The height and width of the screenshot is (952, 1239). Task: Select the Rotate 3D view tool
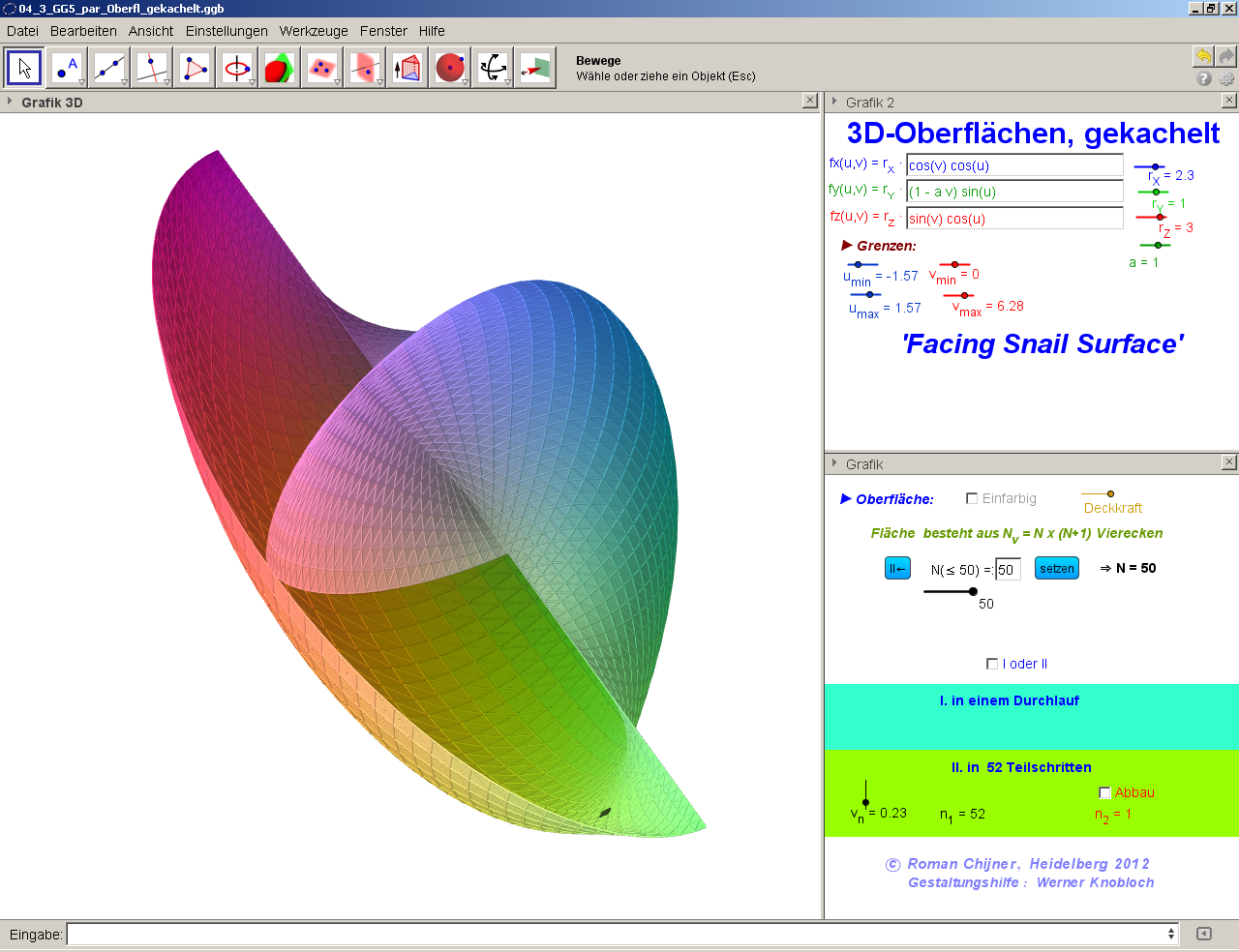[493, 68]
